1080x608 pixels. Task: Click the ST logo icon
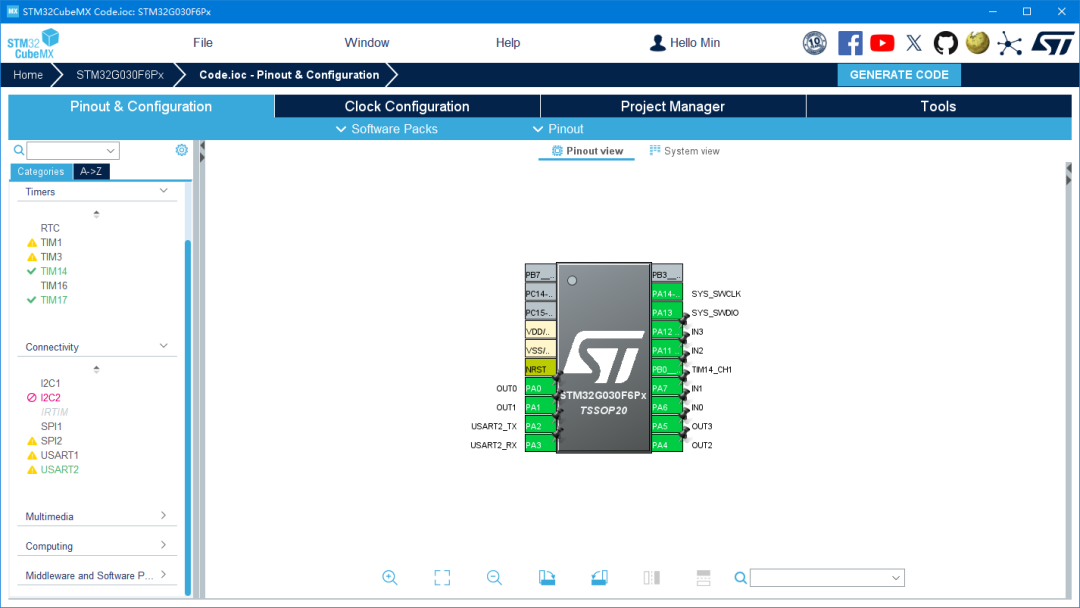point(1052,43)
